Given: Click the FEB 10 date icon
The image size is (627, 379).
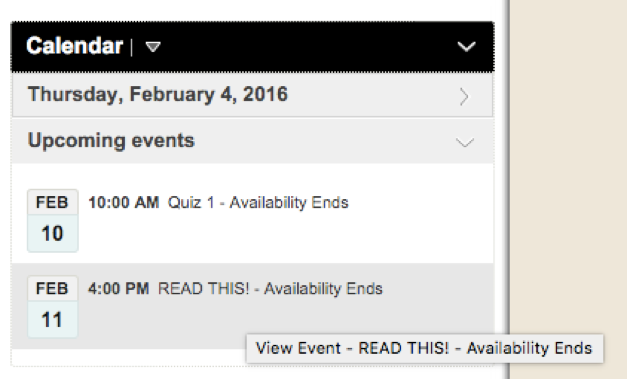Looking at the screenshot, I should click(53, 221).
